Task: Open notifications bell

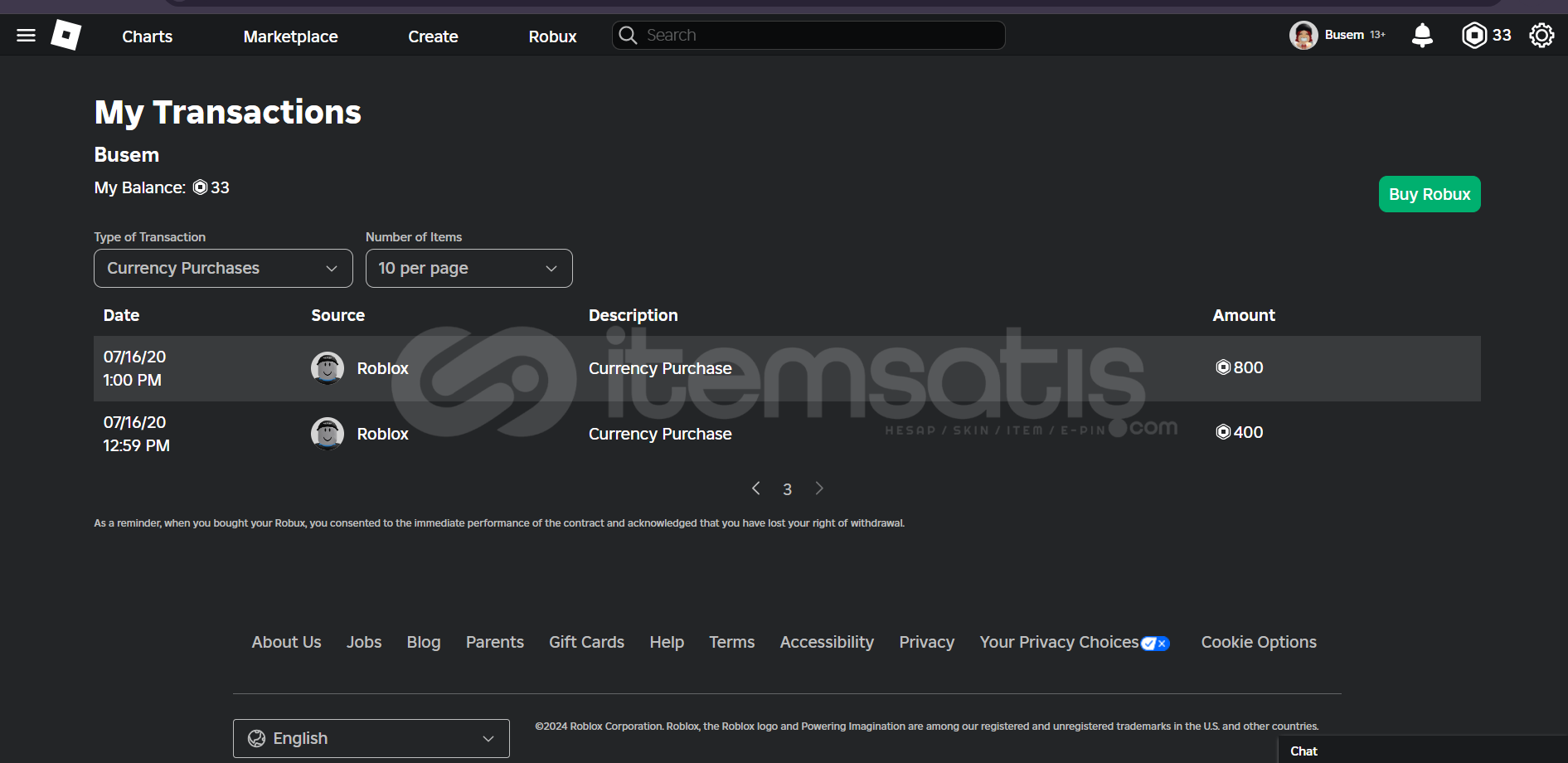Action: tap(1422, 36)
